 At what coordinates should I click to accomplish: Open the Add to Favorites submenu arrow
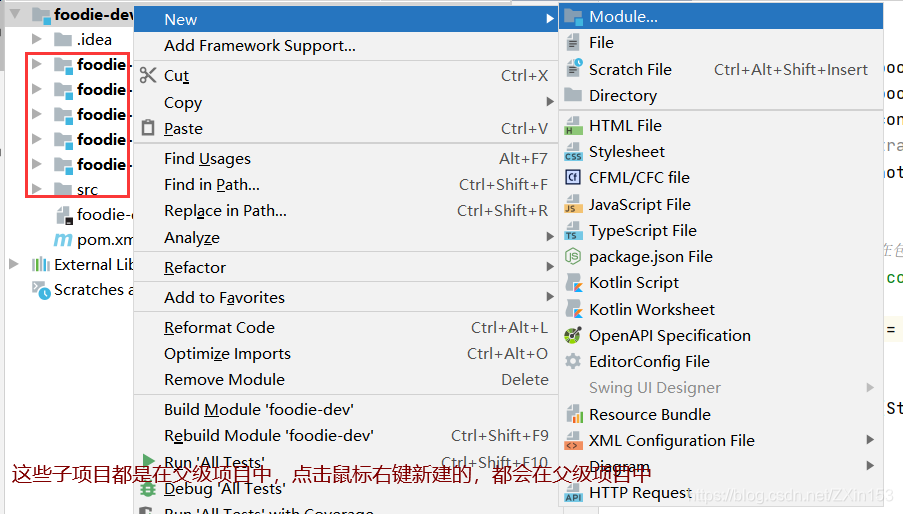tap(549, 296)
